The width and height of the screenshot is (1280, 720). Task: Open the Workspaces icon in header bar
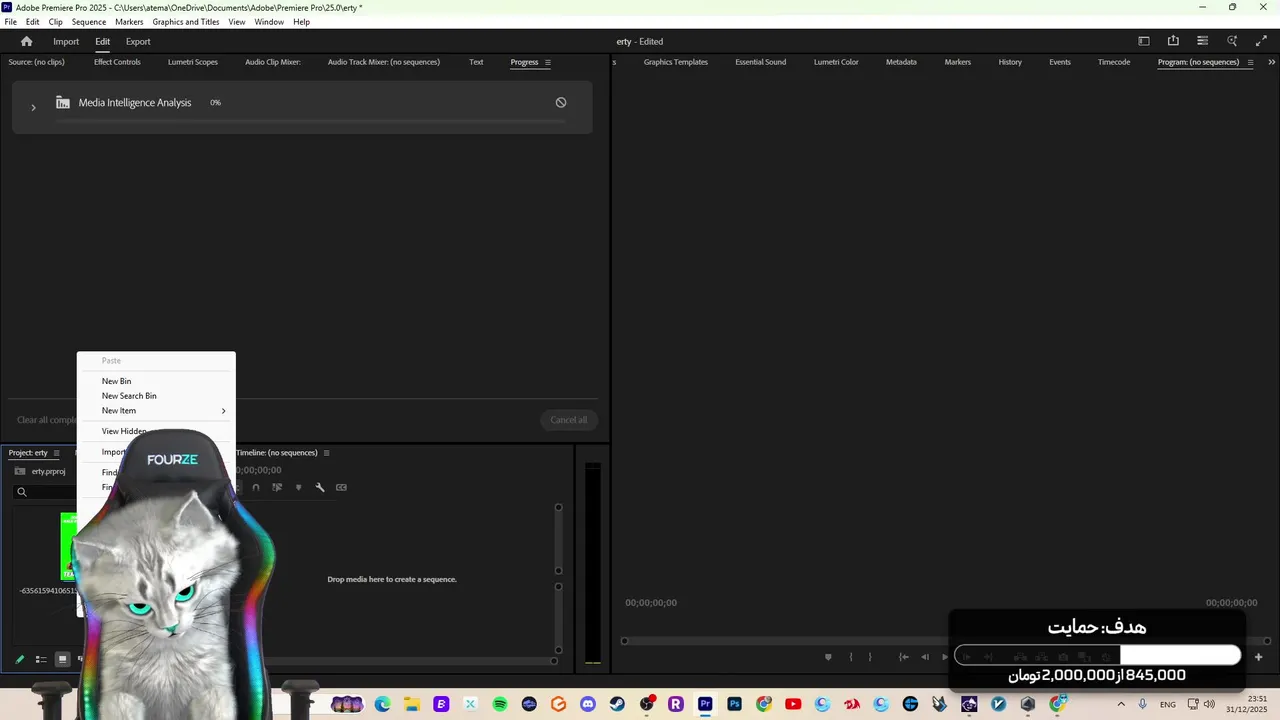tap(1144, 41)
